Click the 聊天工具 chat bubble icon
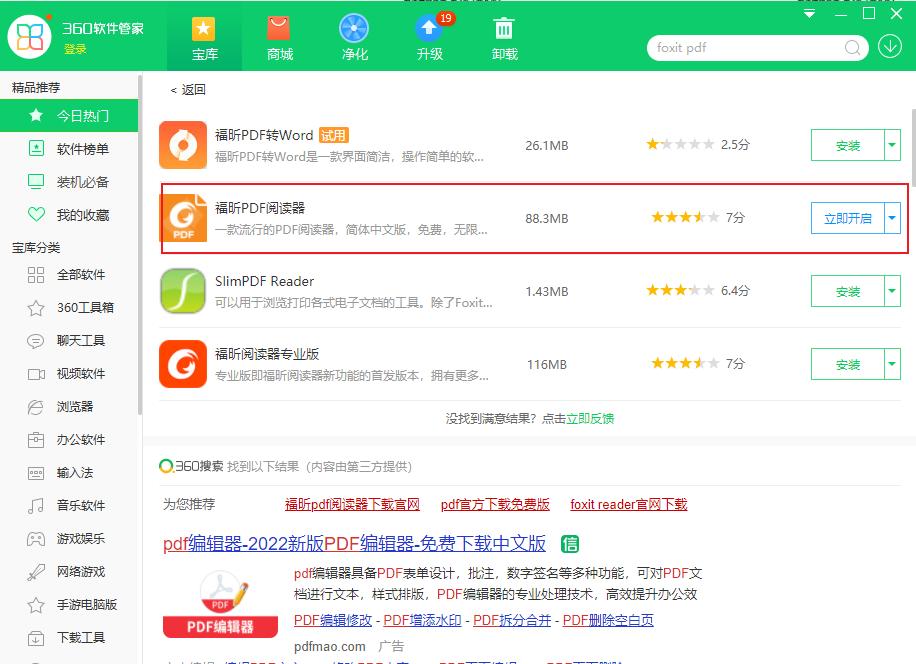The width and height of the screenshot is (916, 664). click(35, 341)
